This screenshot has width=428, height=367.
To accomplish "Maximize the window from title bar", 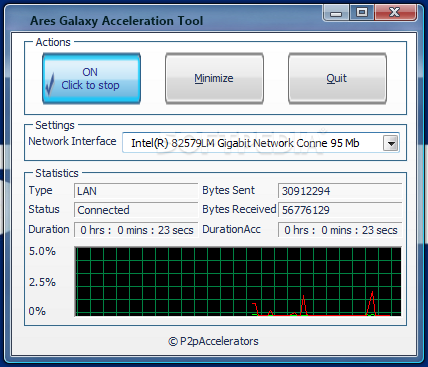I will [362, 13].
